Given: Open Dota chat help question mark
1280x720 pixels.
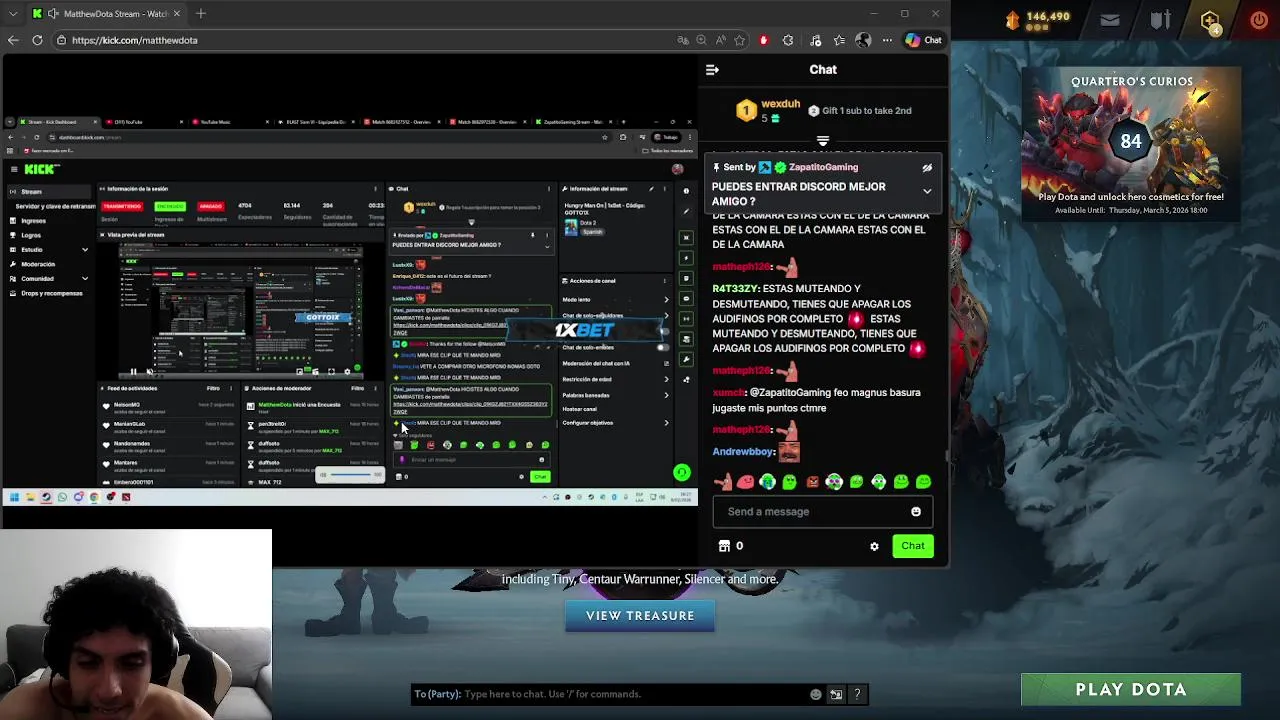Looking at the screenshot, I should click(857, 695).
